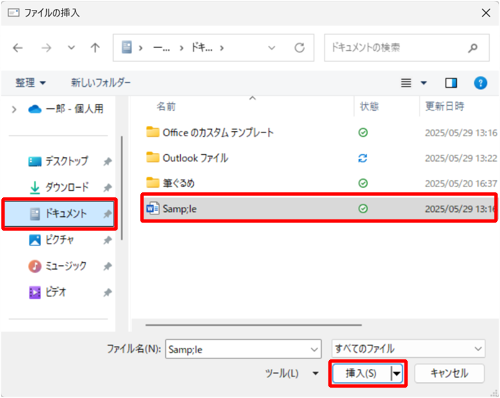Select ドキュメント in the sidebar

point(59,214)
